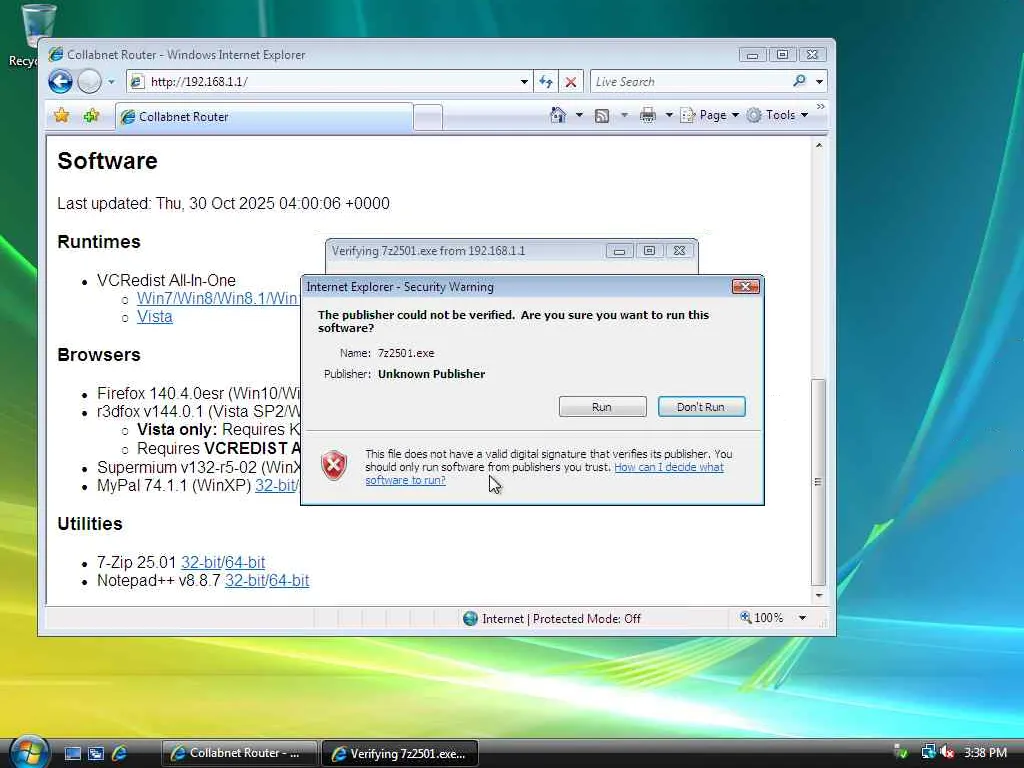Expand the address bar URL history dropdown
Screen dimensions: 1024x768
(524, 82)
